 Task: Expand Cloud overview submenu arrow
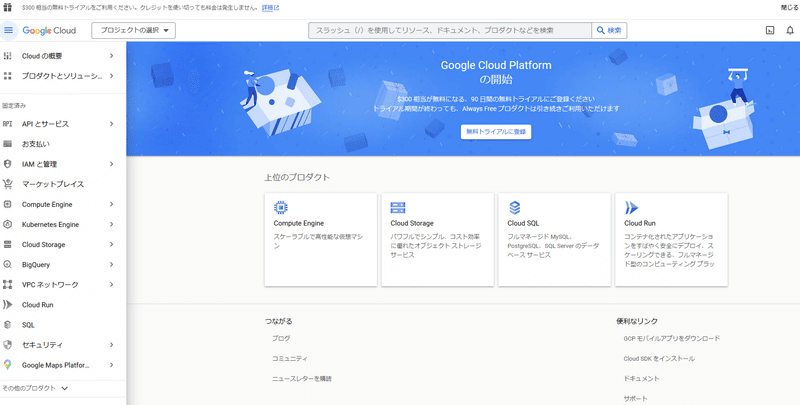pos(112,56)
